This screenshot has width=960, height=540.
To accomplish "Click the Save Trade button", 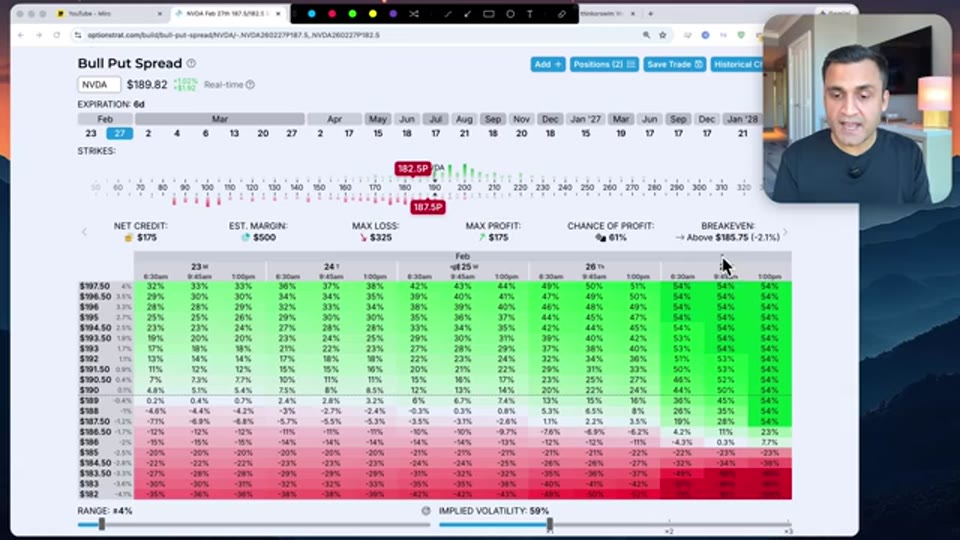I will [673, 64].
